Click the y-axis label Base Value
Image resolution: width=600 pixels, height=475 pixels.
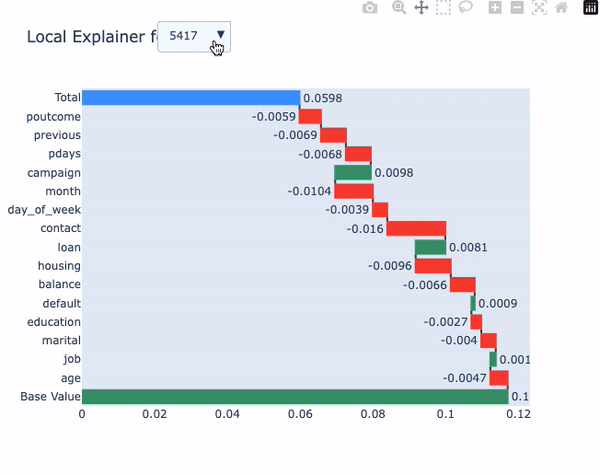tap(51, 397)
